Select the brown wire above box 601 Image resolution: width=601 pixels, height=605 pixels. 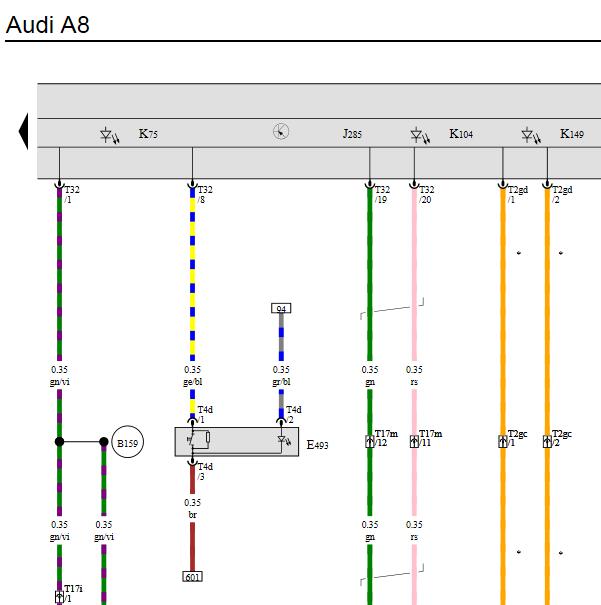point(192,547)
